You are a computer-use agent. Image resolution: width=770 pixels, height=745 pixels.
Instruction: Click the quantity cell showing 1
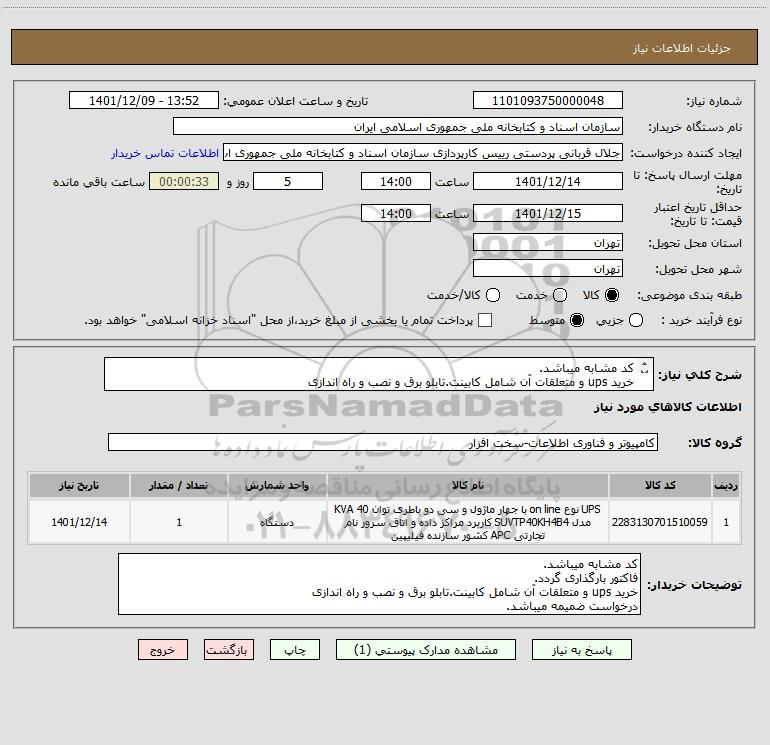tap(179, 522)
